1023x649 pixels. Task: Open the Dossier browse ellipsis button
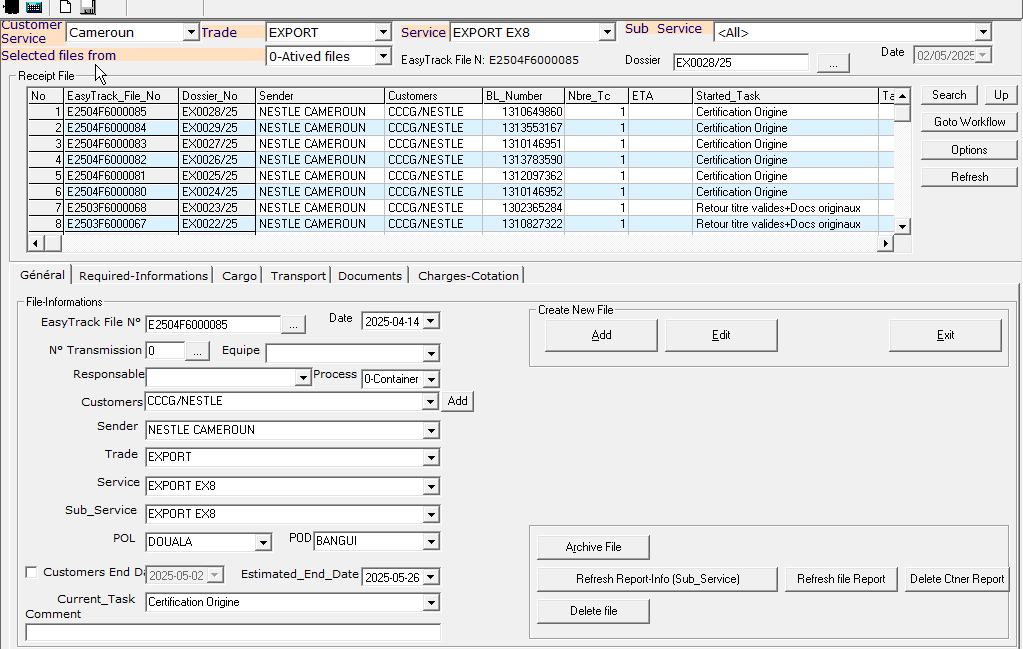[833, 63]
